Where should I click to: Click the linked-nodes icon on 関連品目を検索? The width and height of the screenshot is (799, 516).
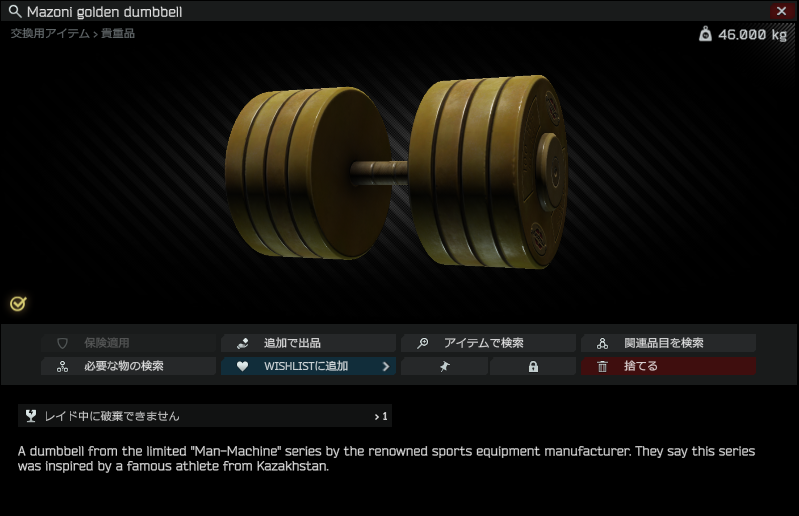coord(602,343)
